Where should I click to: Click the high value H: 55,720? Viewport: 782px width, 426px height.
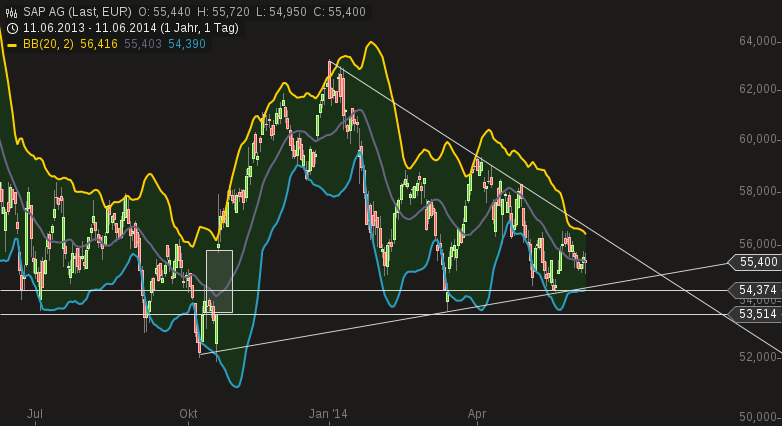(224, 12)
